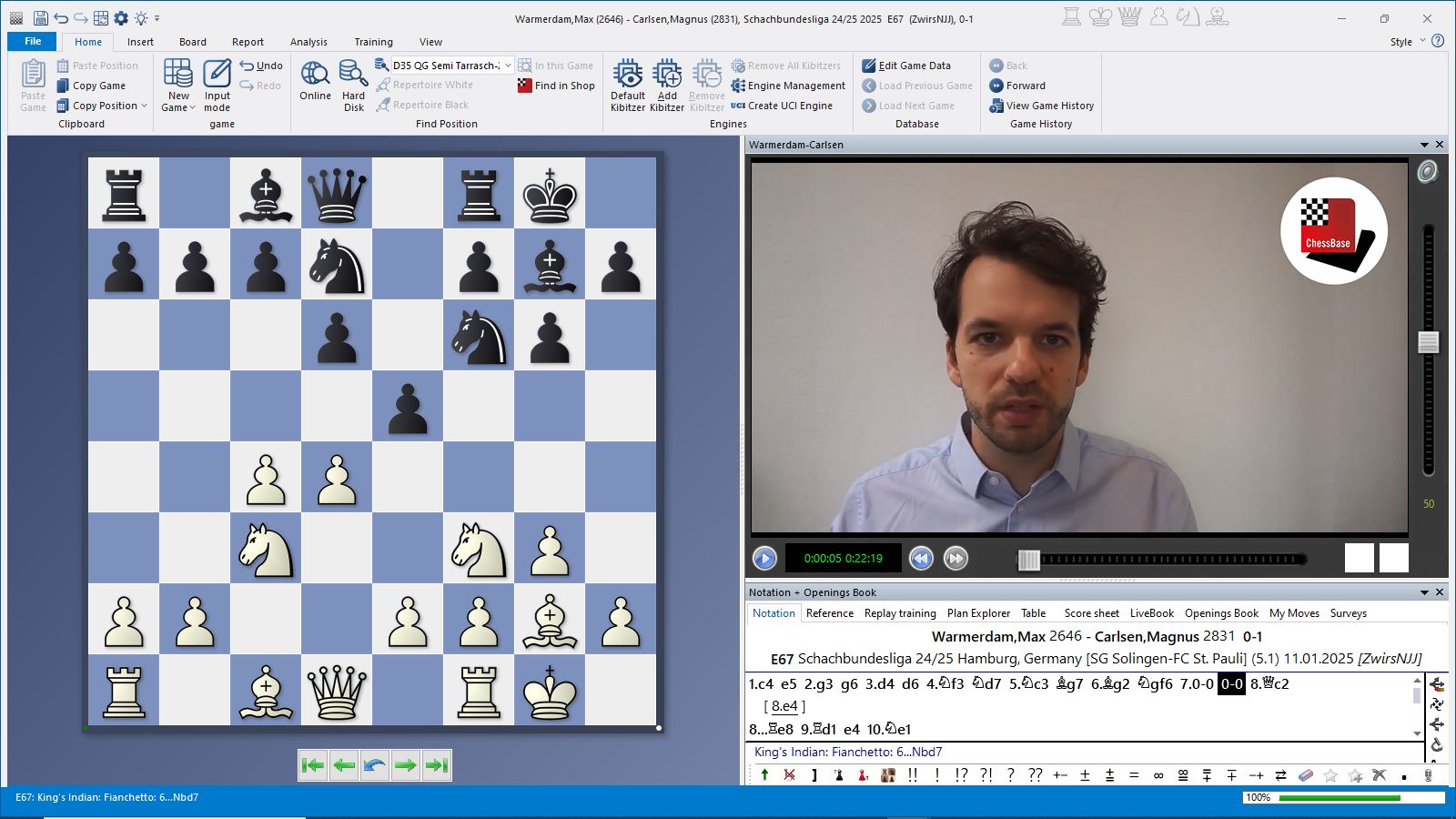Image resolution: width=1456 pixels, height=819 pixels.
Task: Jump to the end of the game
Action: [437, 765]
